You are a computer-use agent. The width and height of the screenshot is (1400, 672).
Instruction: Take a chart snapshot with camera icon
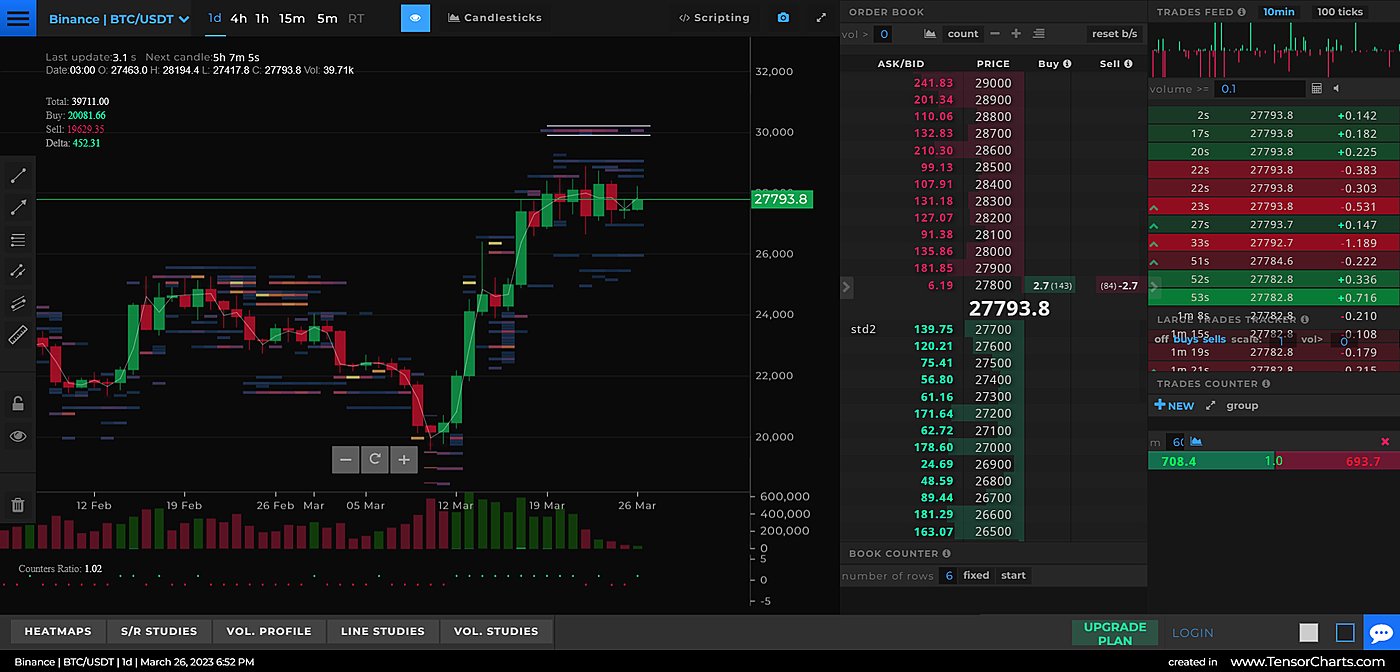(783, 18)
